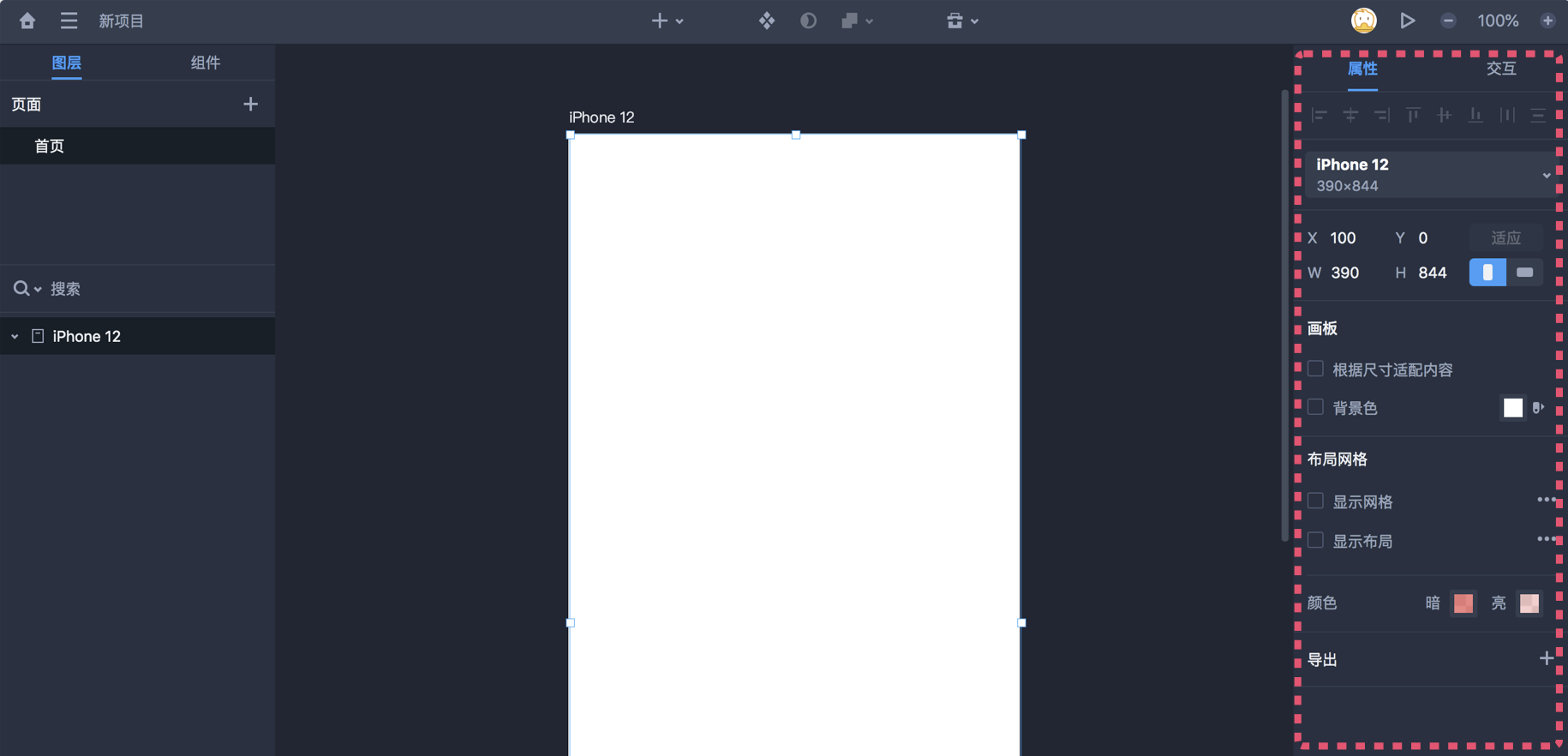Click the component icon in toolbar
Image resolution: width=1568 pixels, height=756 pixels.
point(766,21)
